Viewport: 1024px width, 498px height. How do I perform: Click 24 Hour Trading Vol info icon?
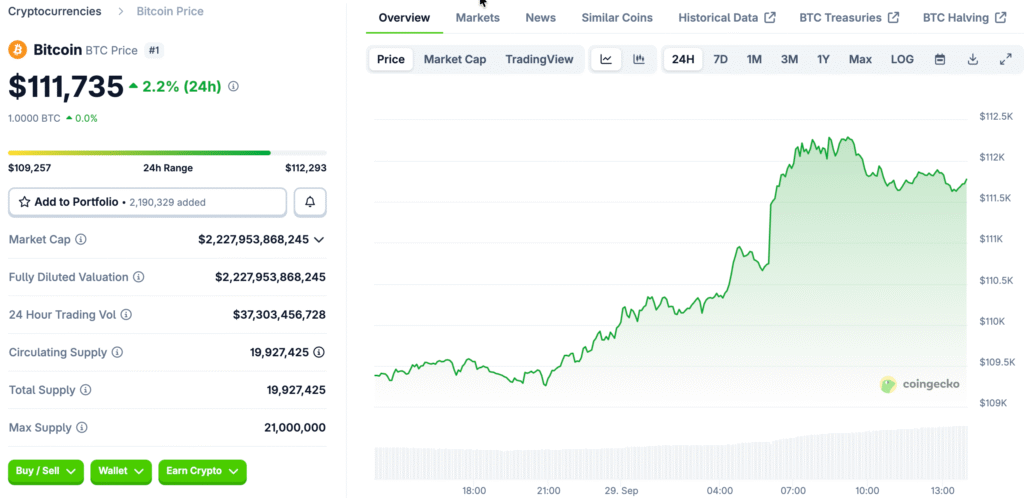126,315
